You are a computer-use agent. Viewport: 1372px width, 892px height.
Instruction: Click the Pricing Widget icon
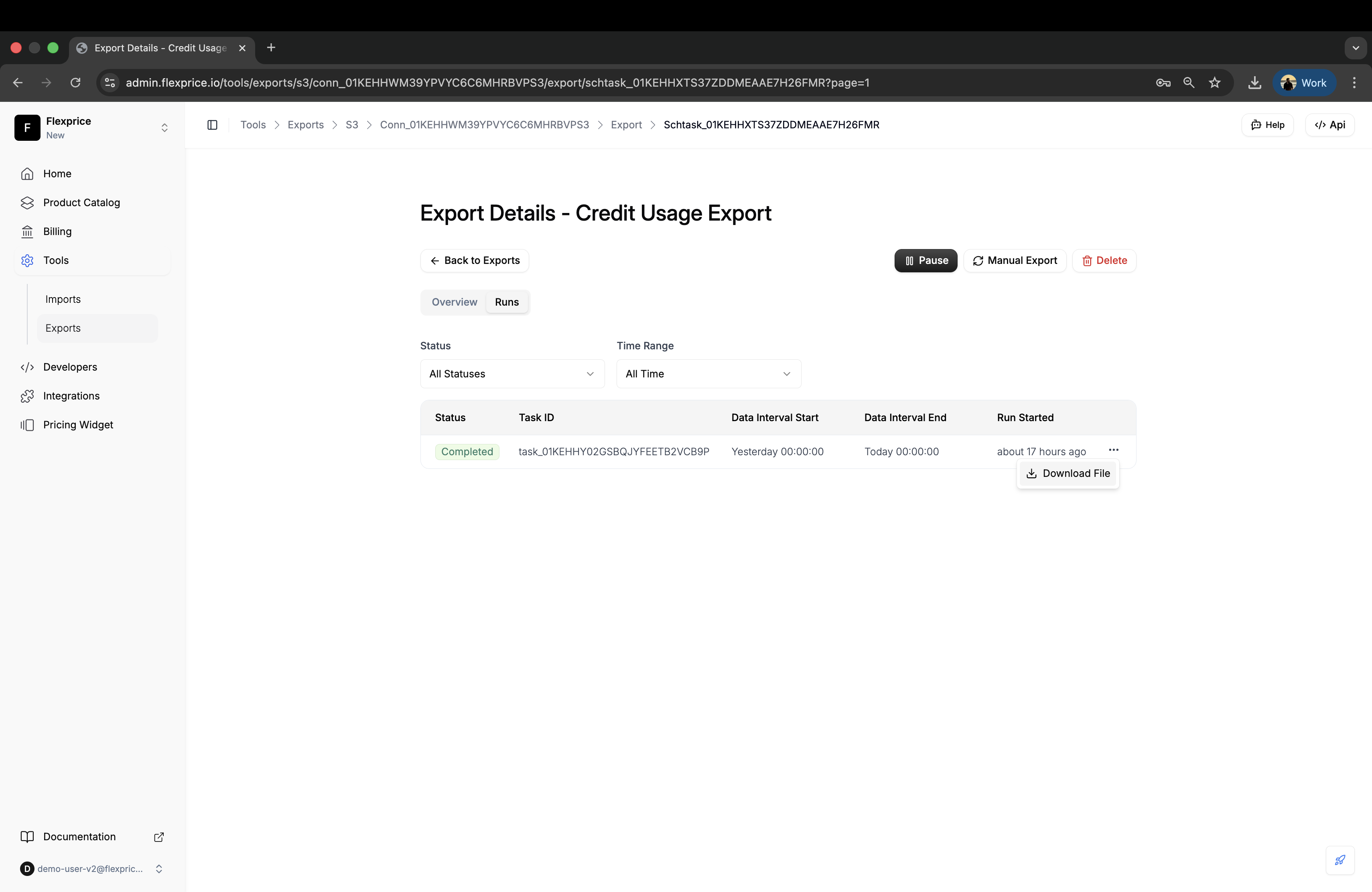point(27,425)
